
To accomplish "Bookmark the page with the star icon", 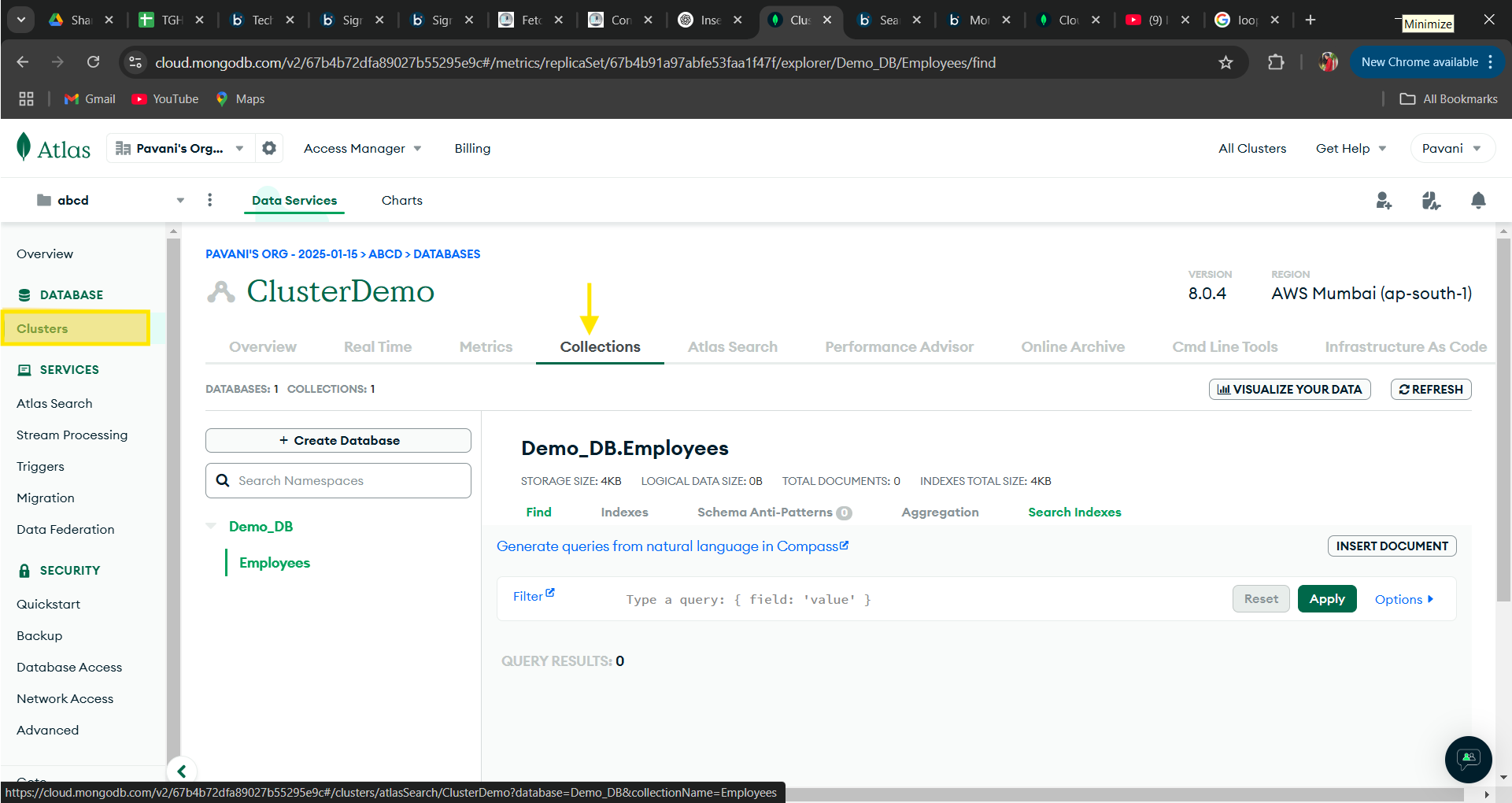I will [1225, 62].
